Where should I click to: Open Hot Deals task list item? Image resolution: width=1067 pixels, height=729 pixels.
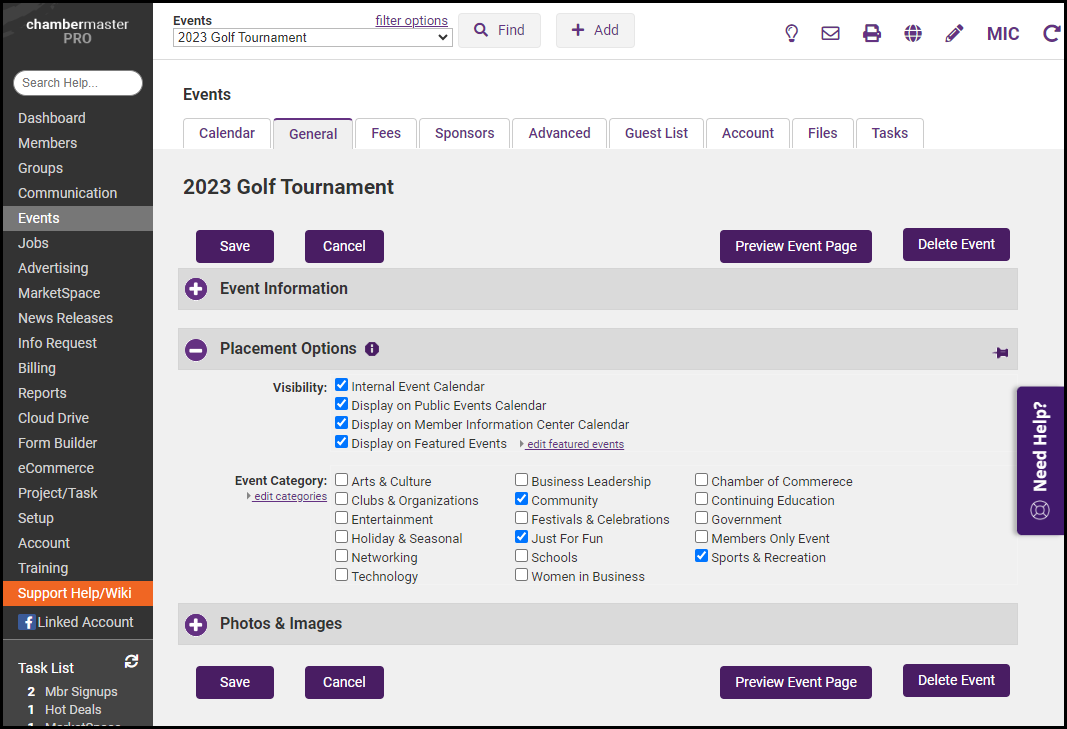pyautogui.click(x=73, y=710)
